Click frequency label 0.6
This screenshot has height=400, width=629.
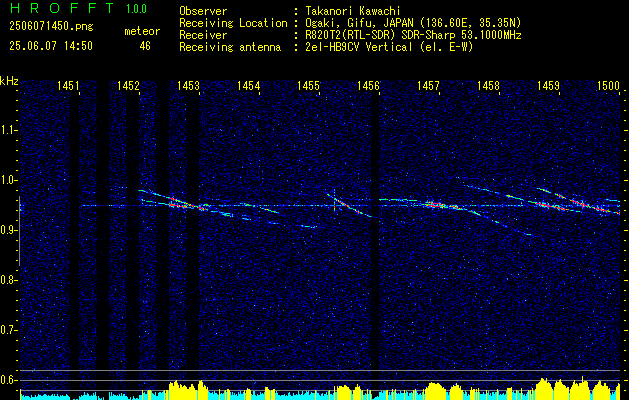point(7,380)
